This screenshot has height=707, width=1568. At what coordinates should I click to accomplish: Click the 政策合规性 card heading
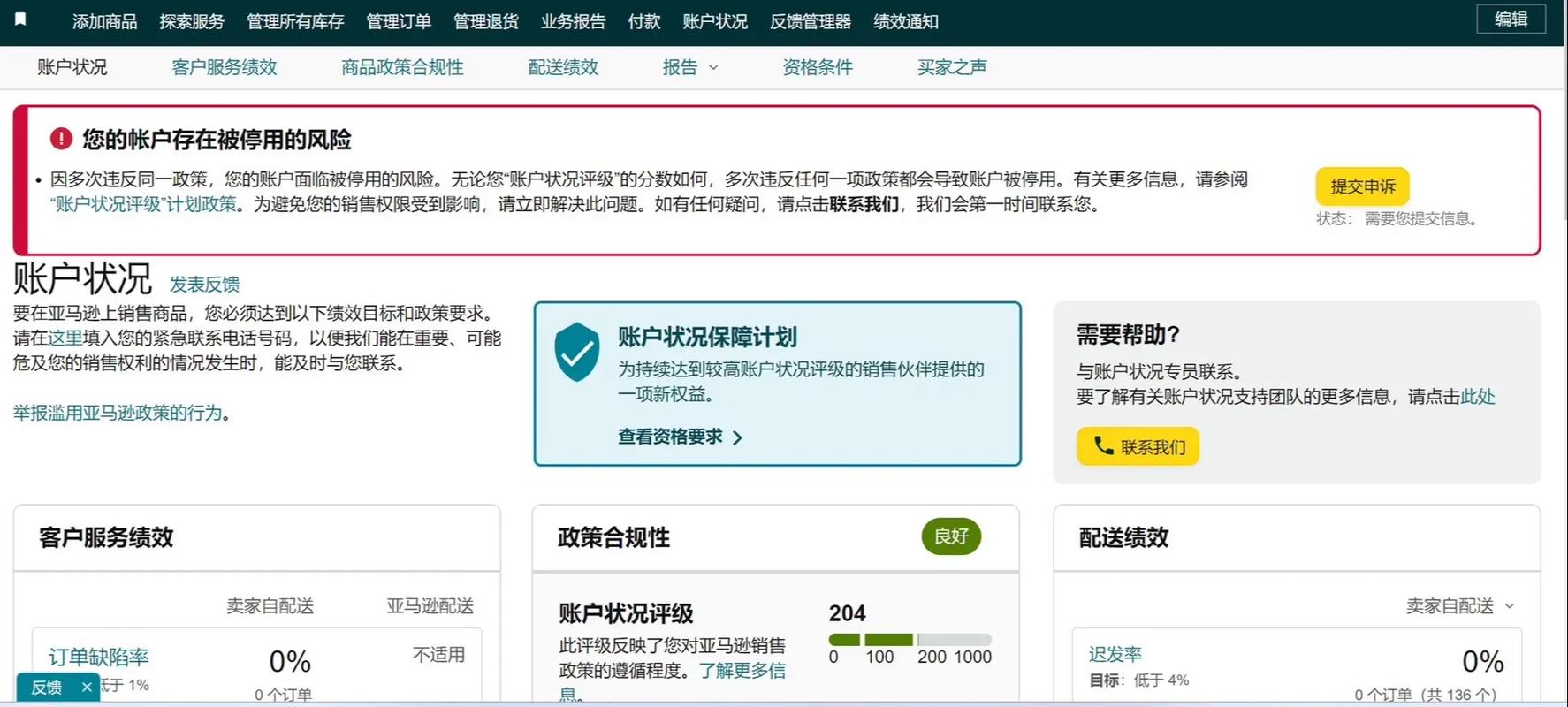pos(613,537)
